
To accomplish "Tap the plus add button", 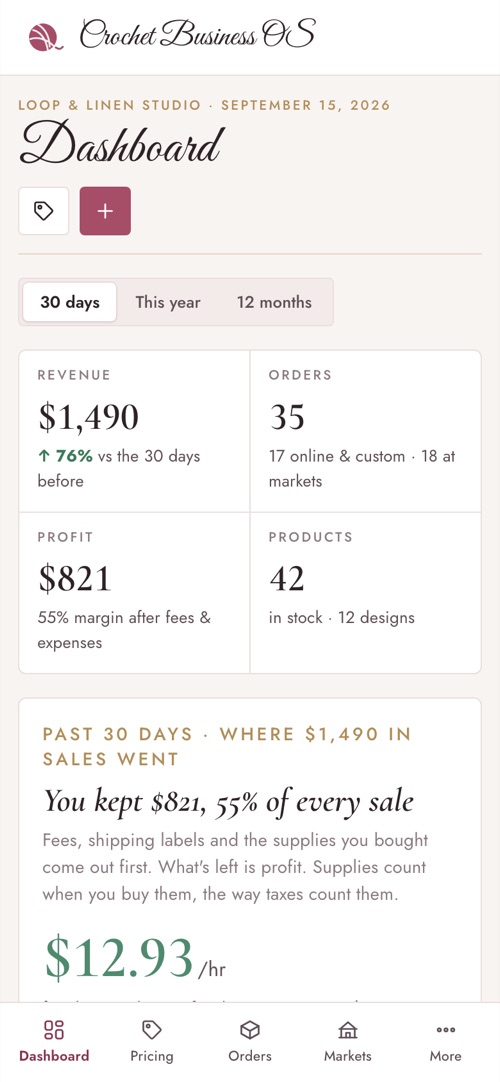I will click(x=105, y=211).
